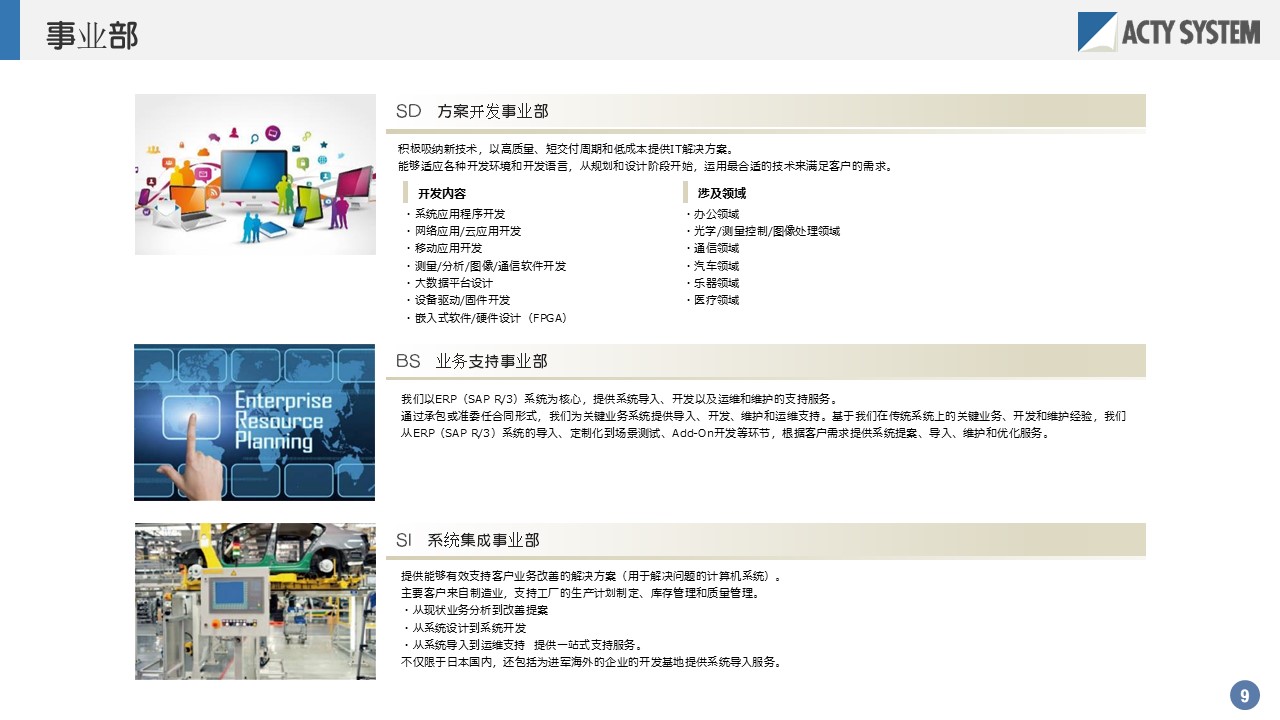Click the slide title 事业部

click(x=92, y=35)
